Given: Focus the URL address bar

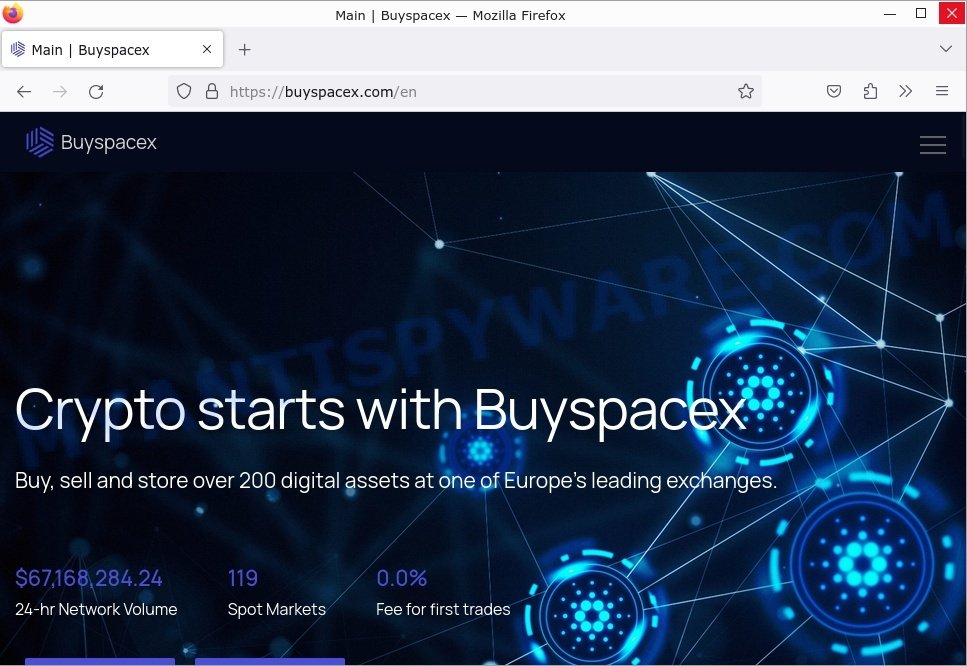Looking at the screenshot, I should [x=465, y=91].
